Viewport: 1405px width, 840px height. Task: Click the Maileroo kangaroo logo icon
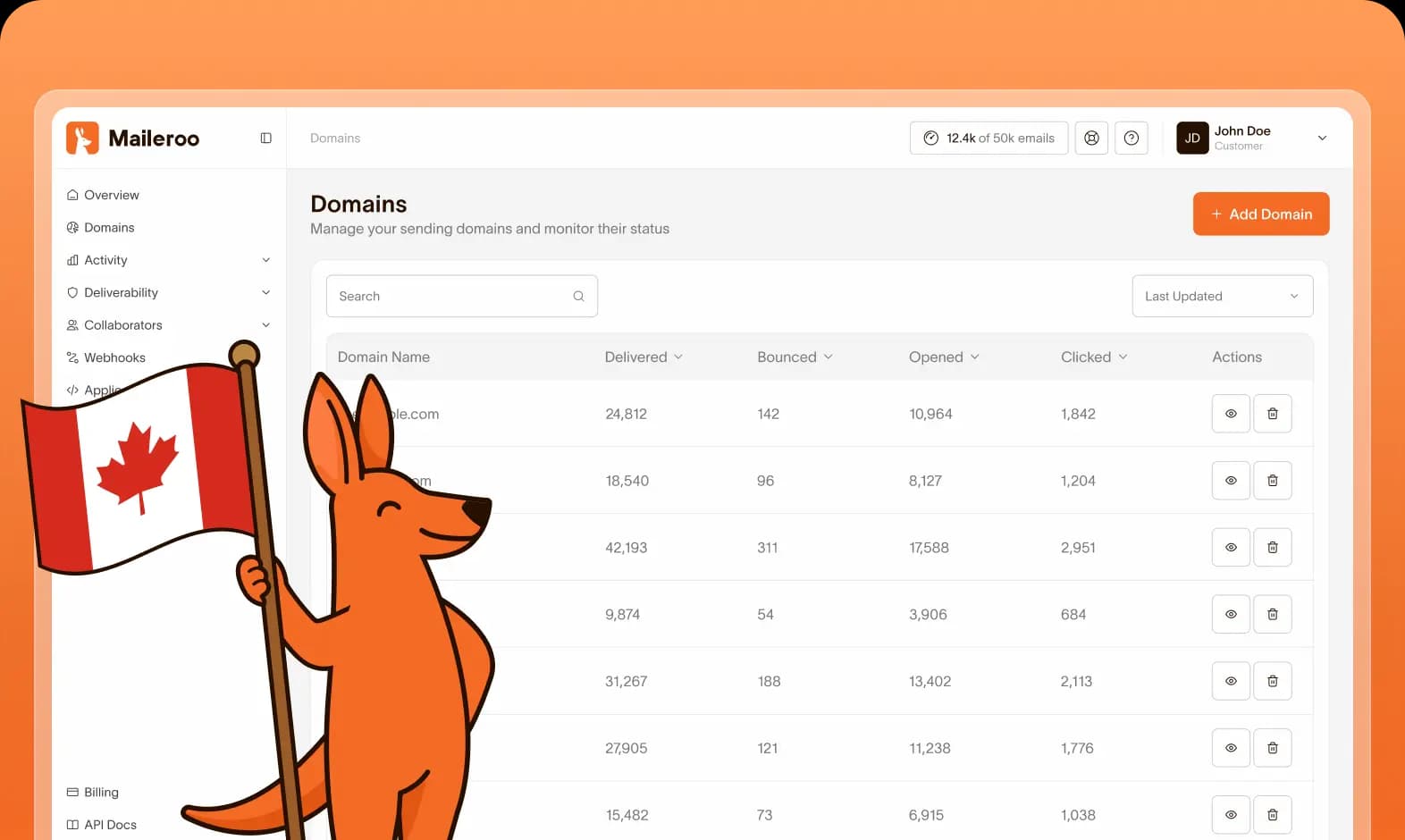[x=82, y=138]
